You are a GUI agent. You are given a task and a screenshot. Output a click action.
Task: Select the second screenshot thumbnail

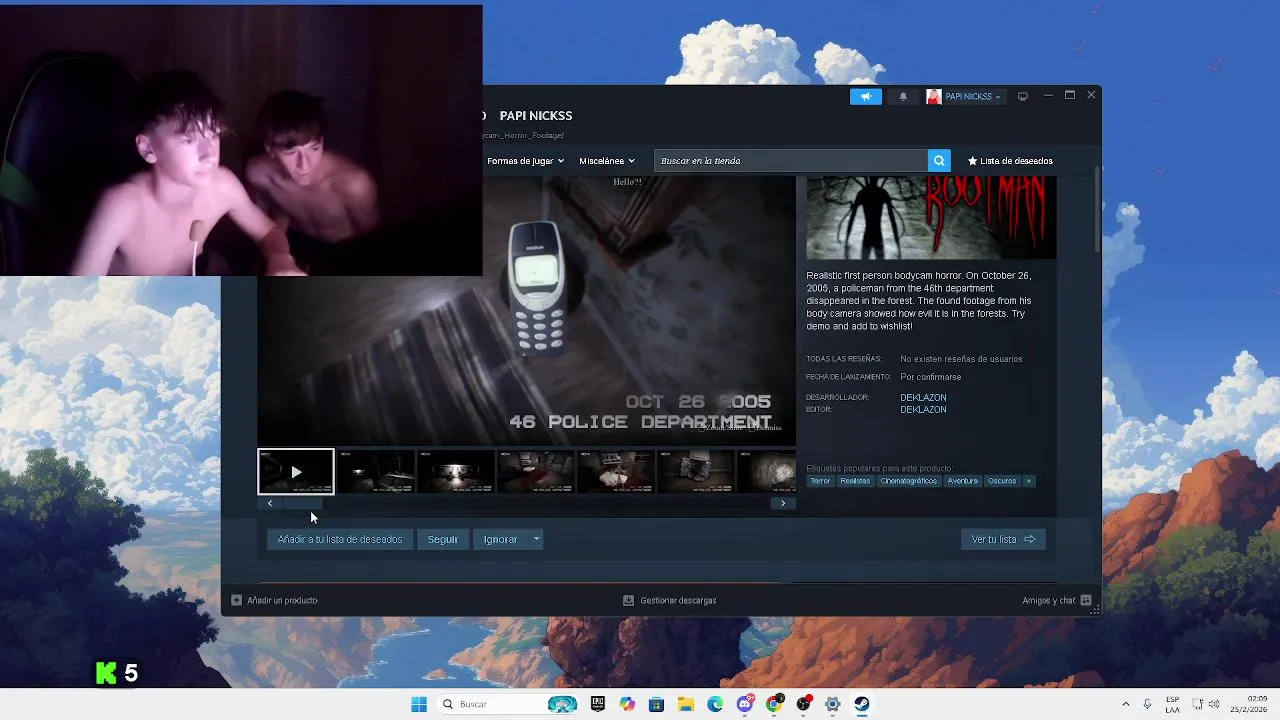[x=376, y=471]
